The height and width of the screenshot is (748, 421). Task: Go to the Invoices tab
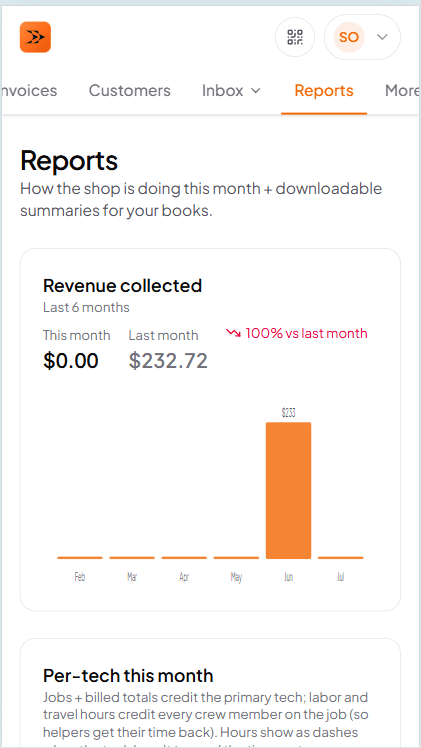(x=30, y=91)
